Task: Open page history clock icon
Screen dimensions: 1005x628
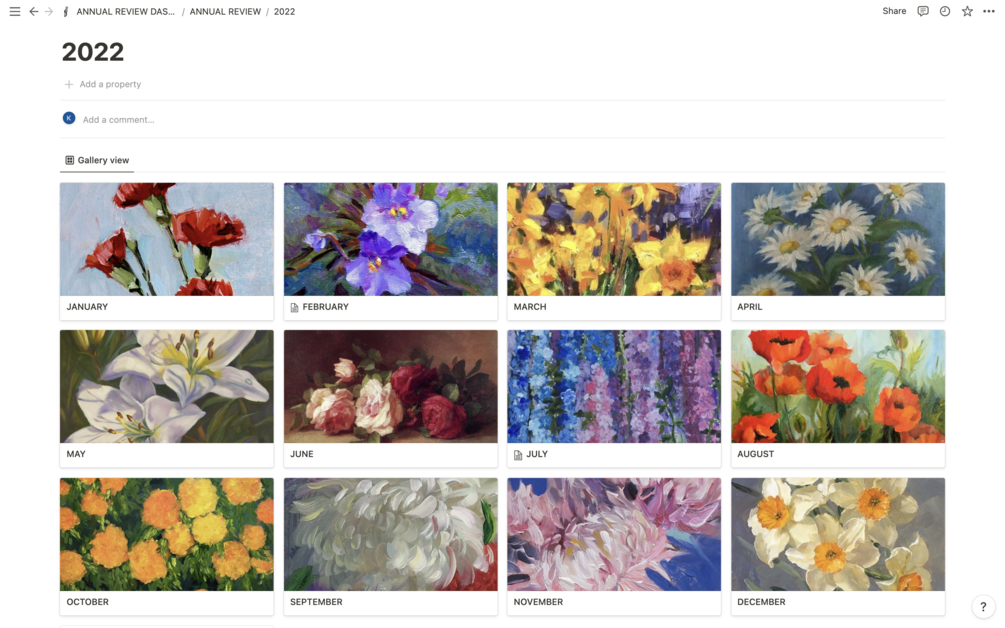Action: [945, 11]
